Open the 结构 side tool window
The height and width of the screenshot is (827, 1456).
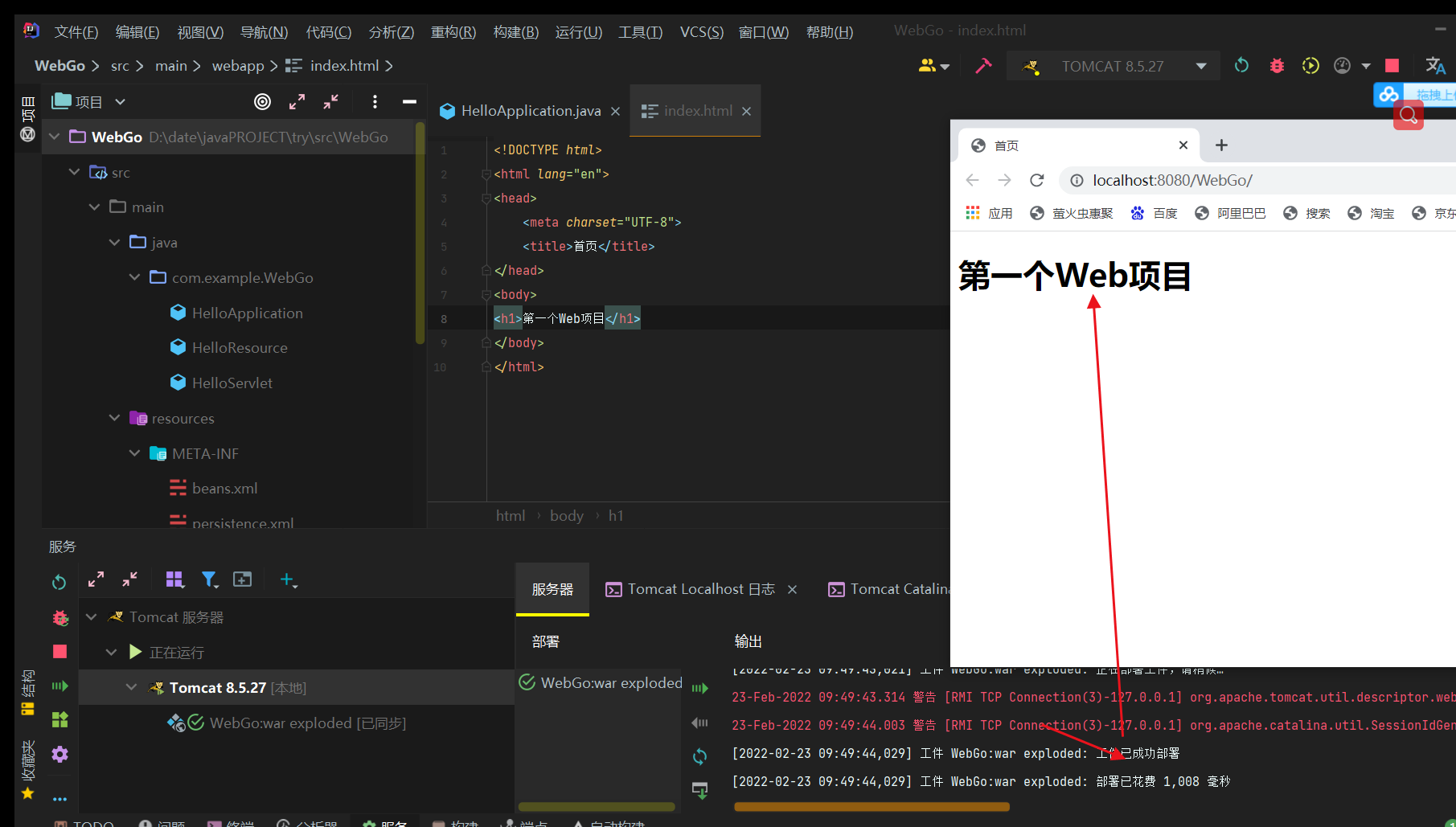pos(28,693)
